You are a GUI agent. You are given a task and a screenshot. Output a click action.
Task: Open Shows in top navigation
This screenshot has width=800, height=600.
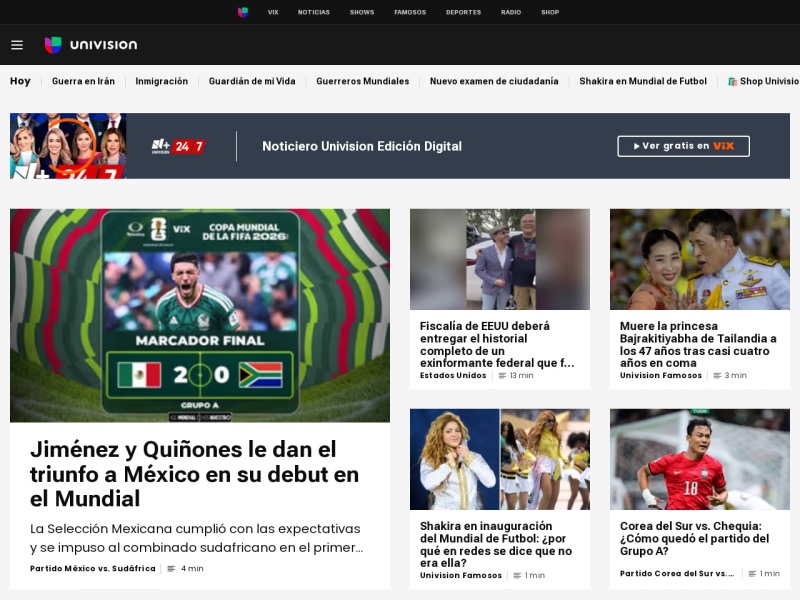(x=362, y=12)
